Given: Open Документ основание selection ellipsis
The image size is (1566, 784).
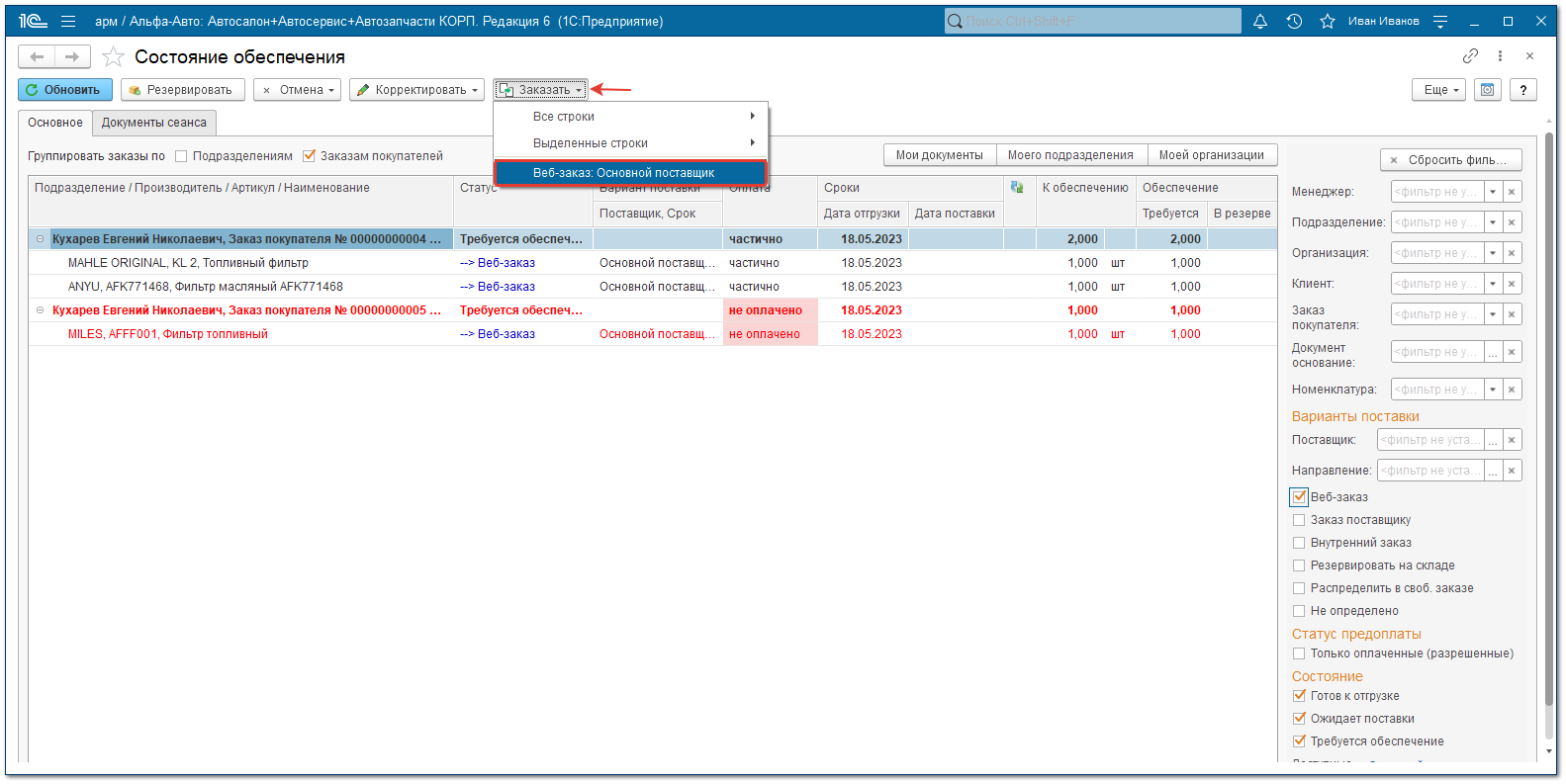Looking at the screenshot, I should [1493, 352].
